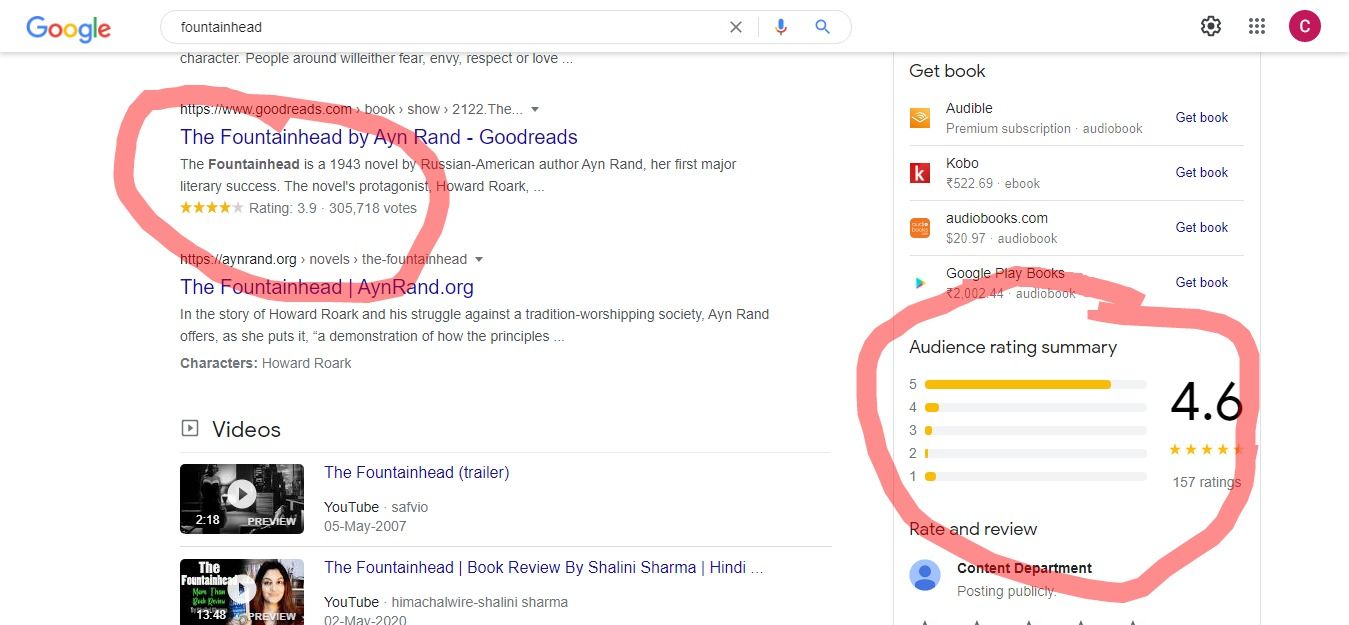Open The Fountainhead (trailer) video link
Viewport: 1349px width, 625px height.
pyautogui.click(x=417, y=472)
